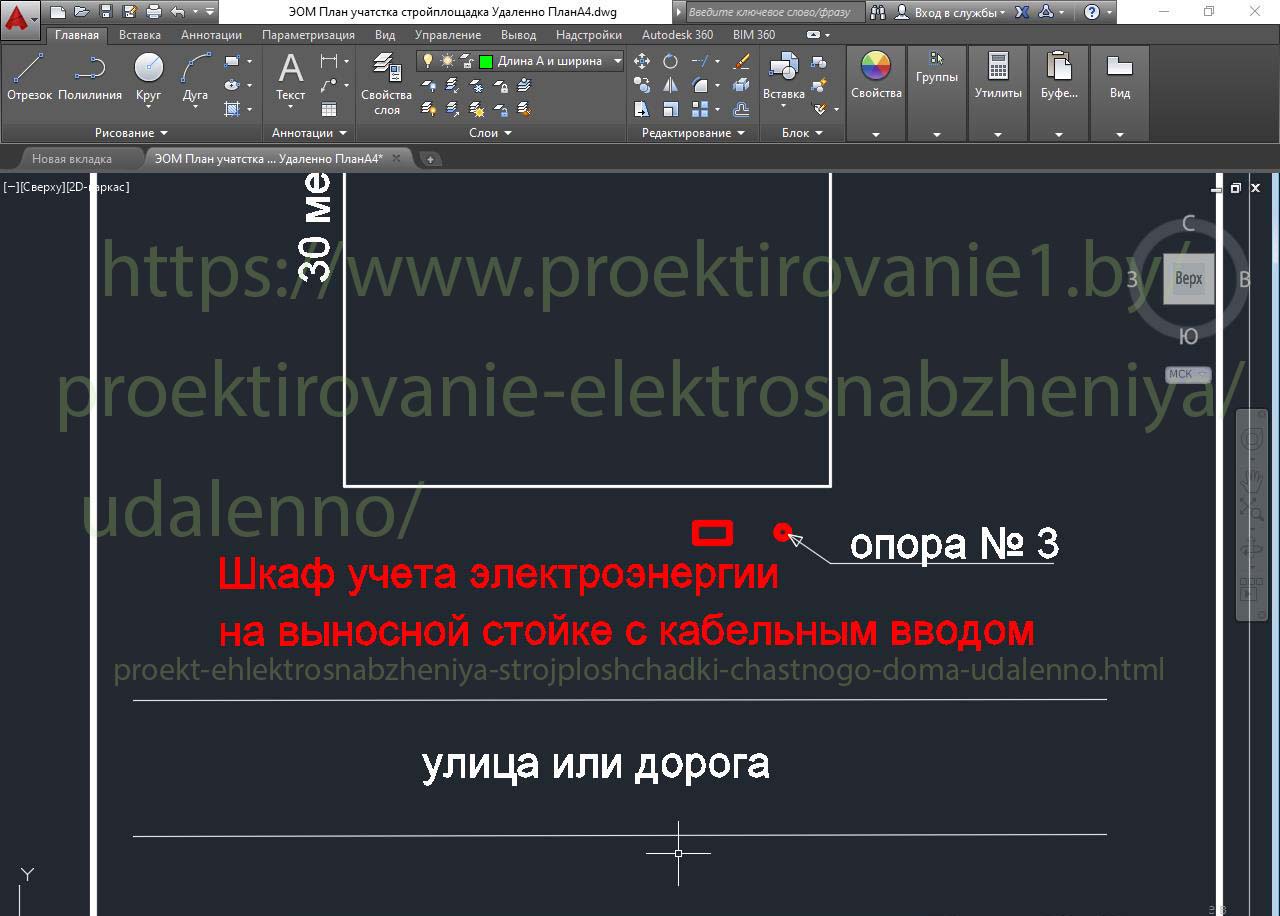
Task: Select the Полилиния polyline tool
Action: coord(90,77)
